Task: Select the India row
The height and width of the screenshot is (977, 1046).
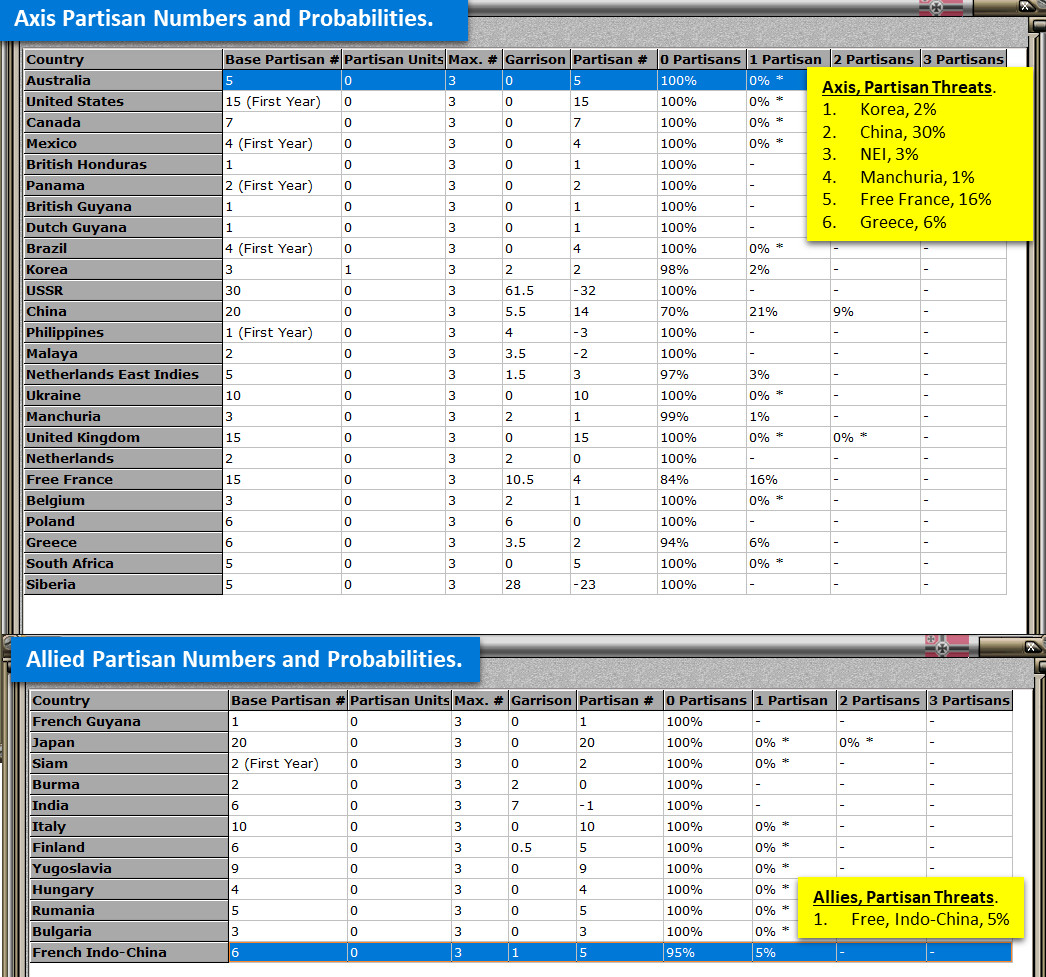Action: (x=521, y=806)
